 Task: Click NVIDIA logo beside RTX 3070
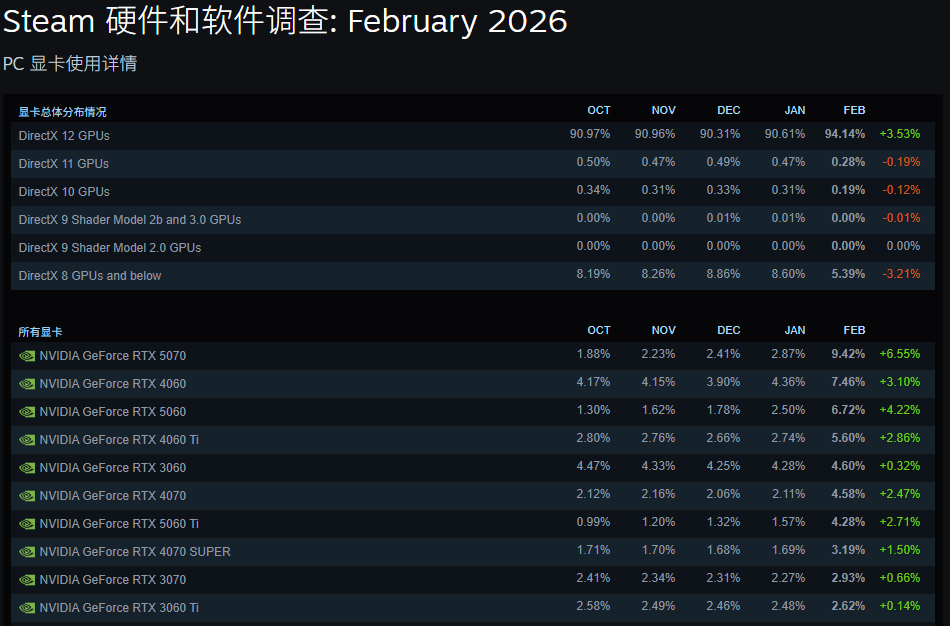coord(27,580)
